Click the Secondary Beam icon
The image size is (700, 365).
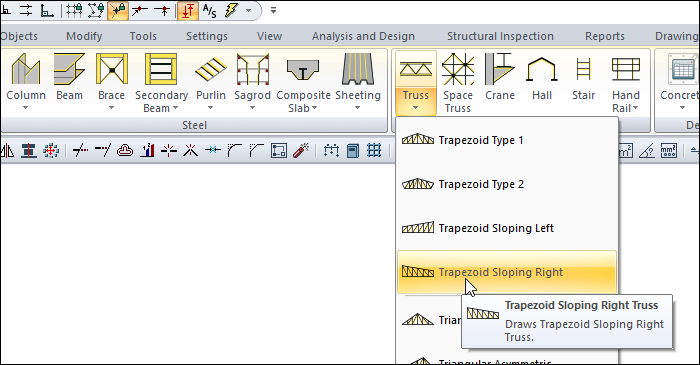161,69
